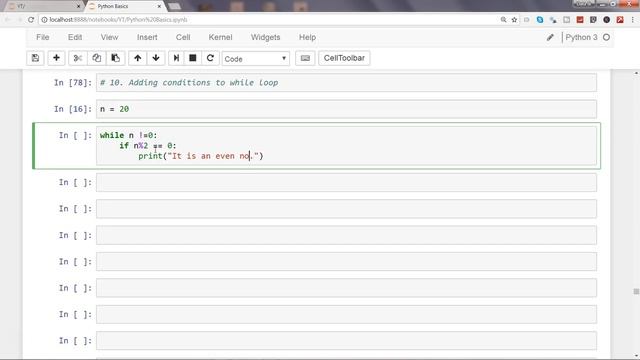Screen dimensions: 640x360
Task: Open the Kernel menu
Action: [220, 37]
